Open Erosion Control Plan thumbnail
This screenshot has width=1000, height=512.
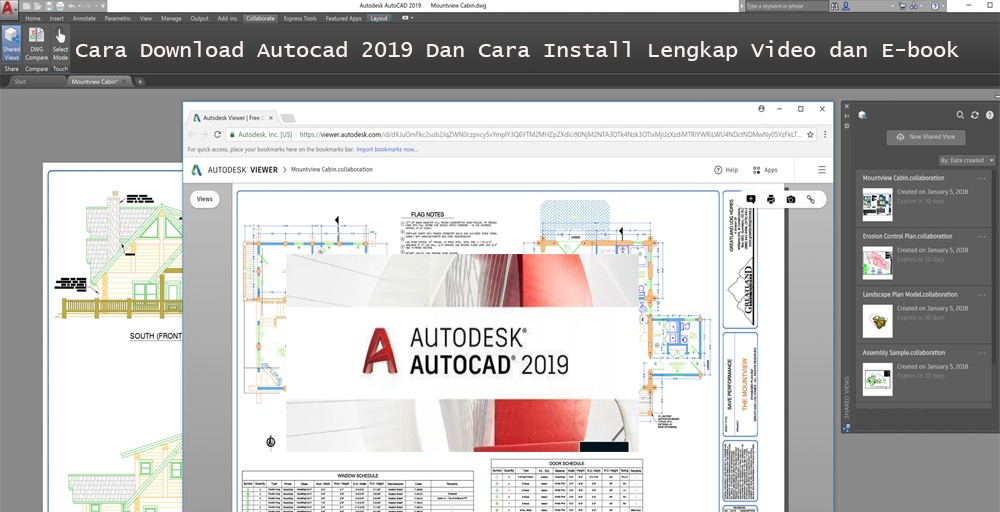(878, 263)
